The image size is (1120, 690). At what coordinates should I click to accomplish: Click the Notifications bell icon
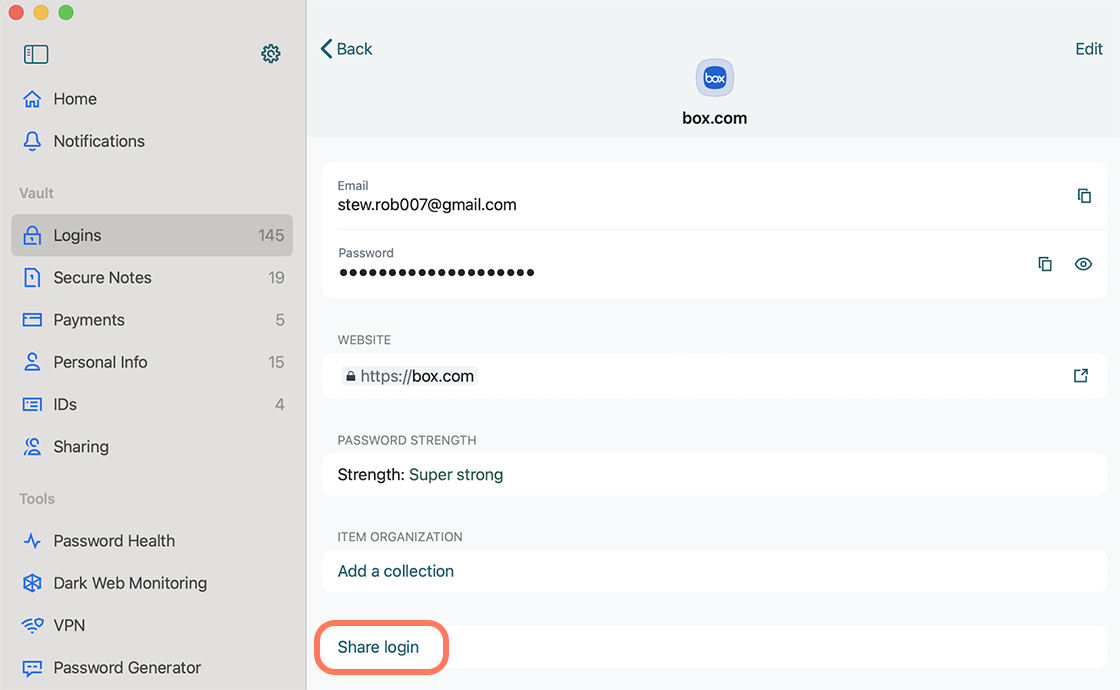pos(32,141)
